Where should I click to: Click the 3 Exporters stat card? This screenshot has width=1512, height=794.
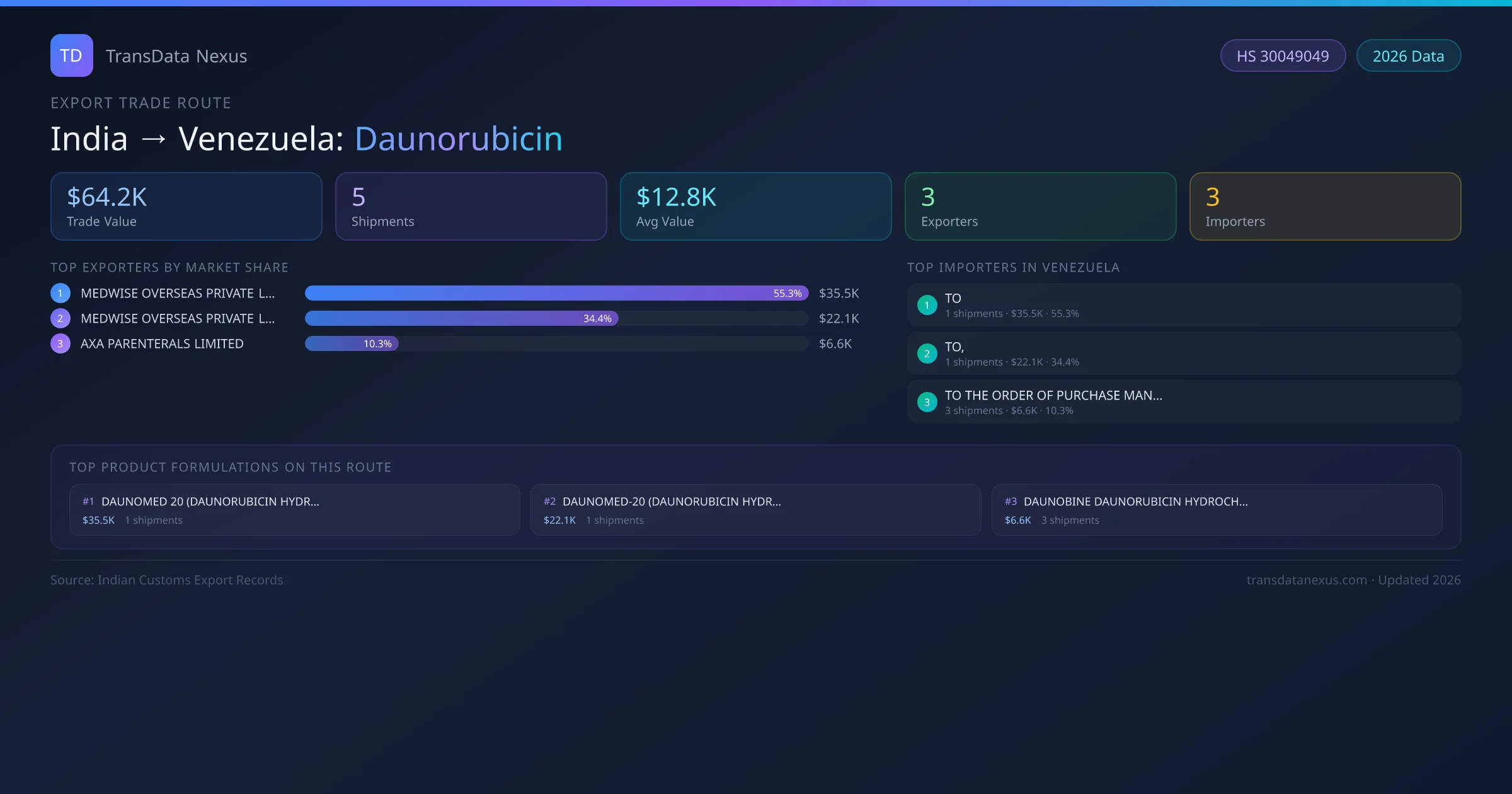coord(1040,207)
